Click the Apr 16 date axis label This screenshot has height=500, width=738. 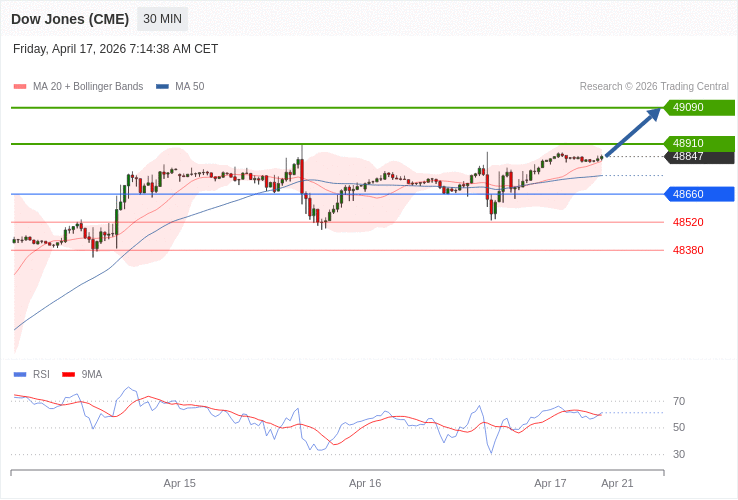tap(365, 484)
